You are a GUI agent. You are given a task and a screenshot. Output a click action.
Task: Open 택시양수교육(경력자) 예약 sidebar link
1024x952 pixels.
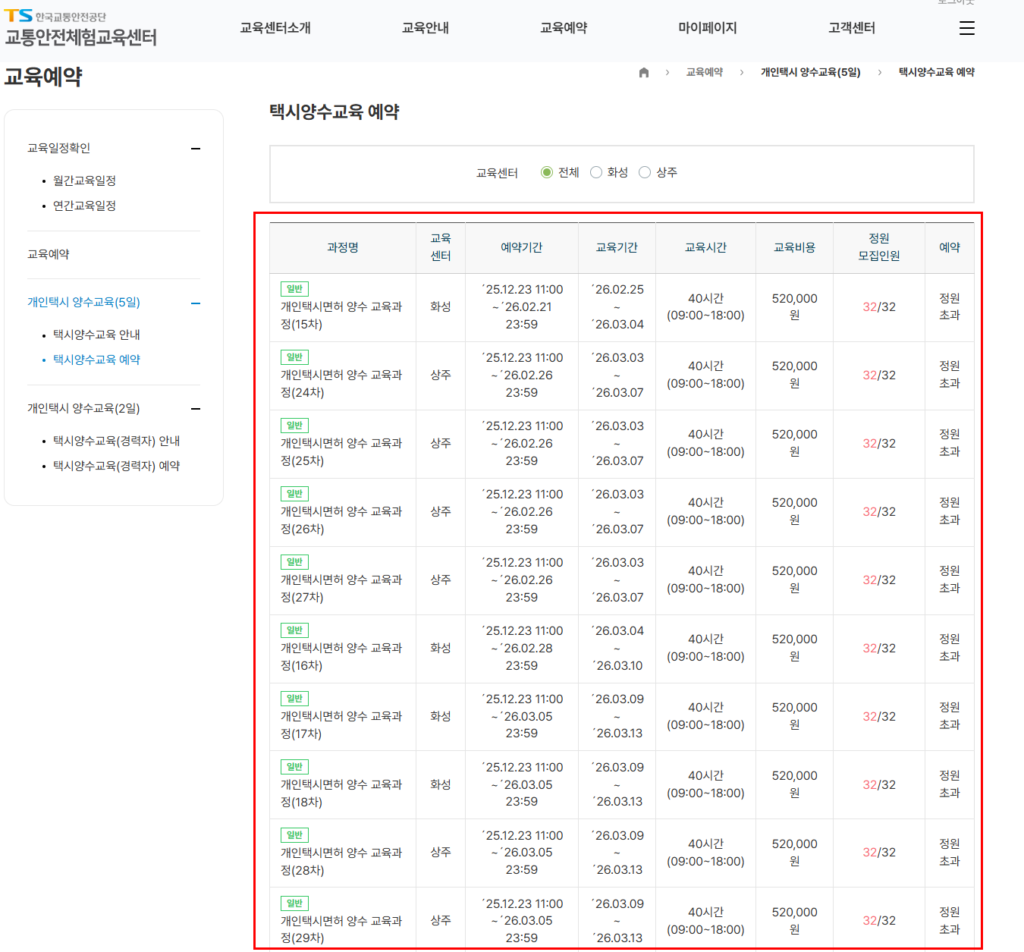(x=116, y=466)
